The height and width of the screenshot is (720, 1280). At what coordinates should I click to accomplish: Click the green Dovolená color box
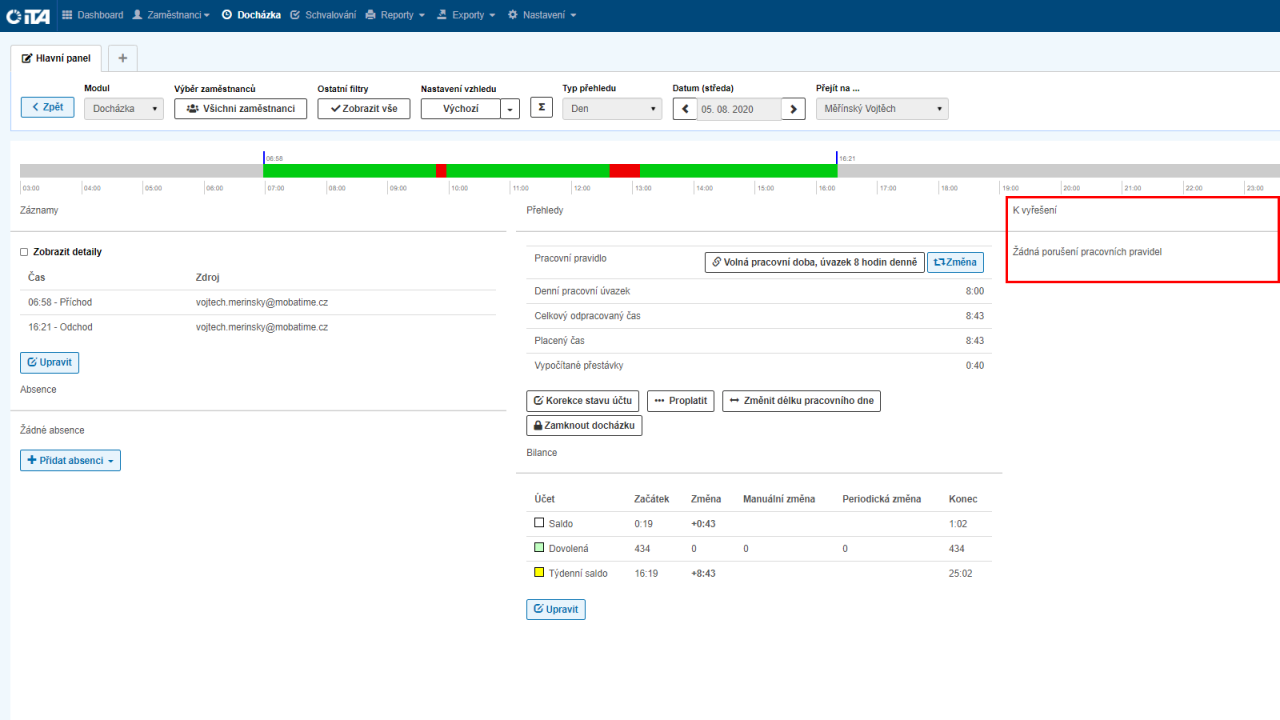coord(539,548)
